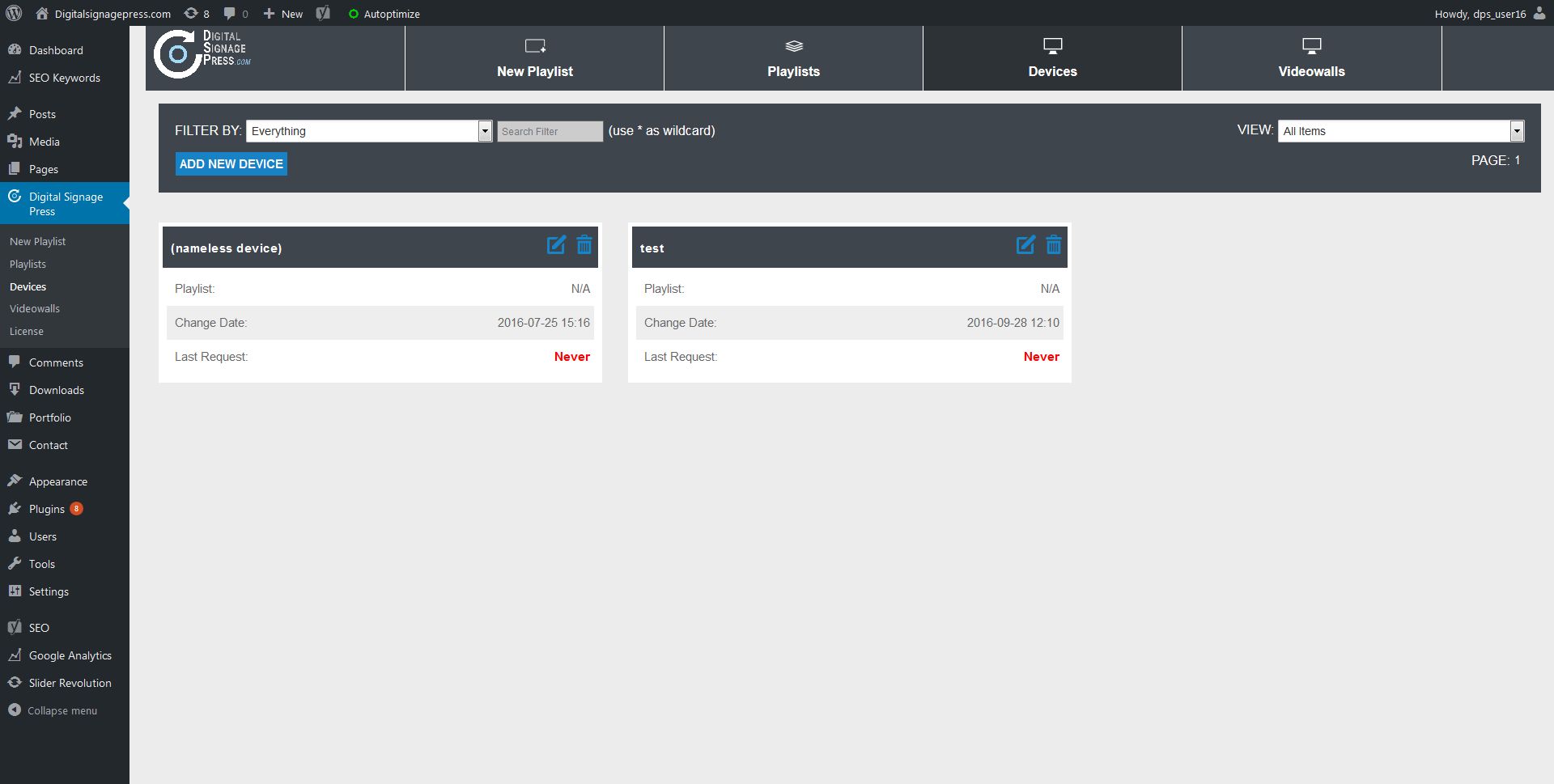This screenshot has width=1554, height=784.
Task: Open the SEO Keywords menu item
Action: click(x=65, y=78)
